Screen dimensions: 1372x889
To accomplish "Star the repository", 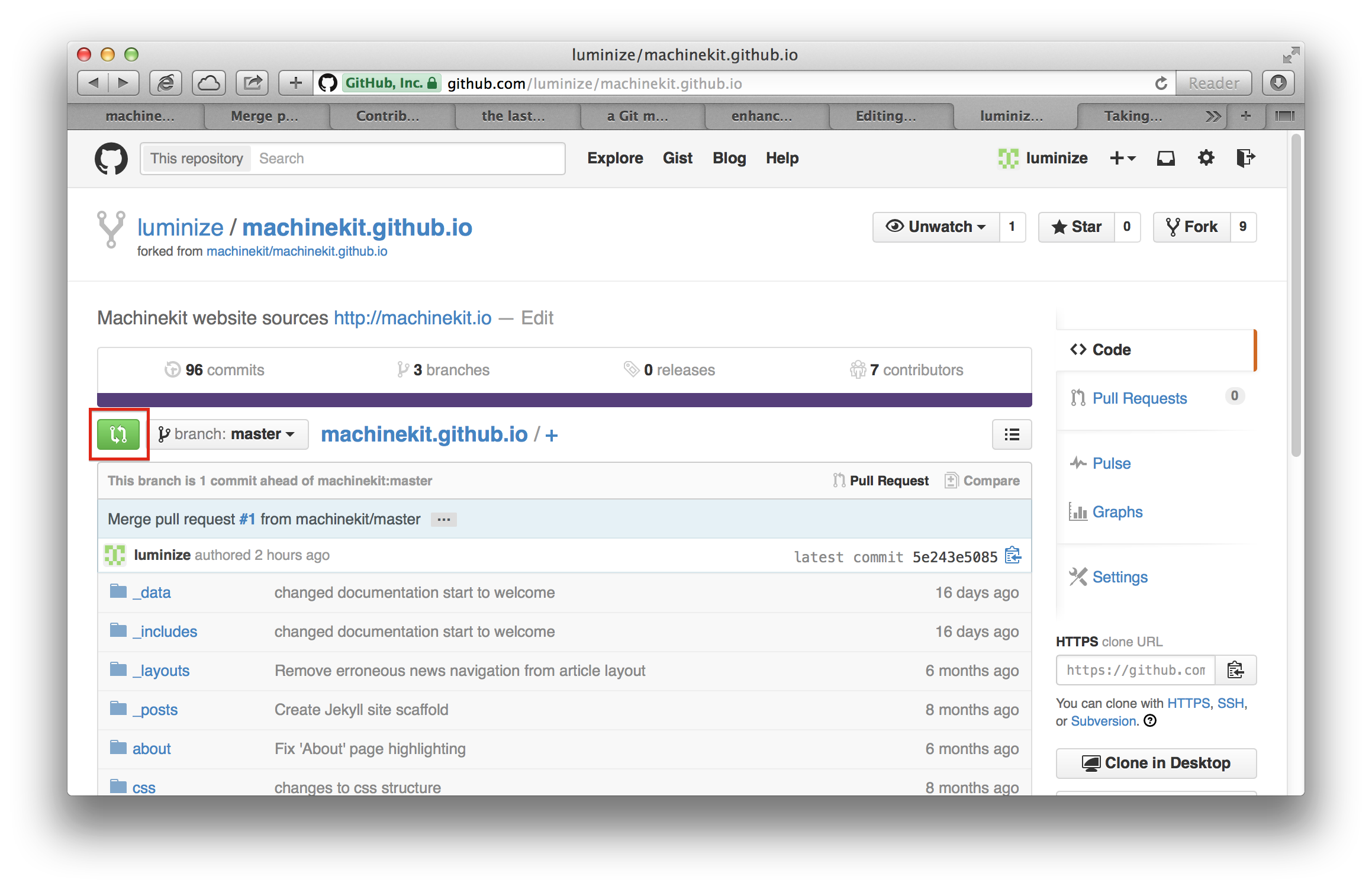I will [1077, 227].
